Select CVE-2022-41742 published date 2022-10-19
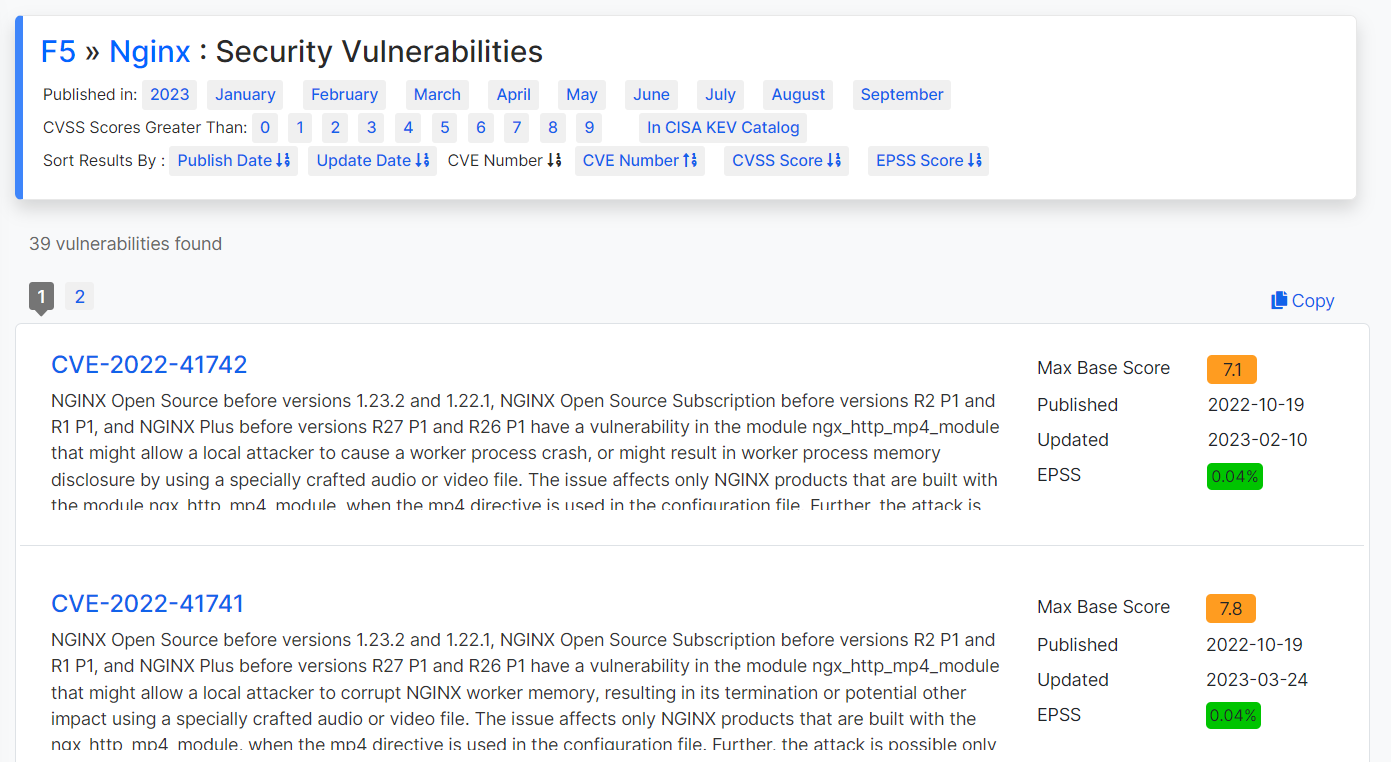1391x762 pixels. pyautogui.click(x=1255, y=405)
